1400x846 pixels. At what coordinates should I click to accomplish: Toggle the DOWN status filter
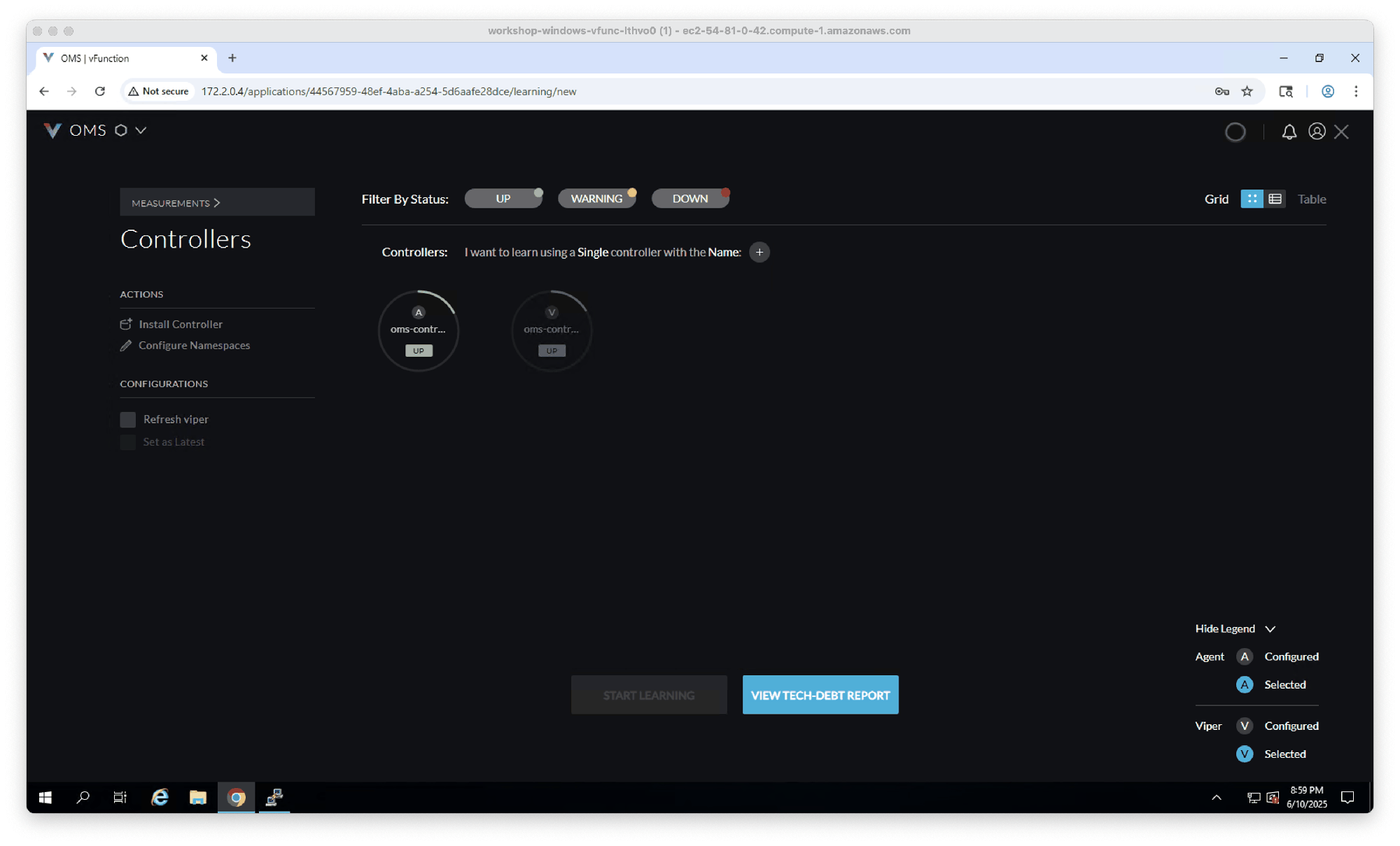[x=690, y=199]
